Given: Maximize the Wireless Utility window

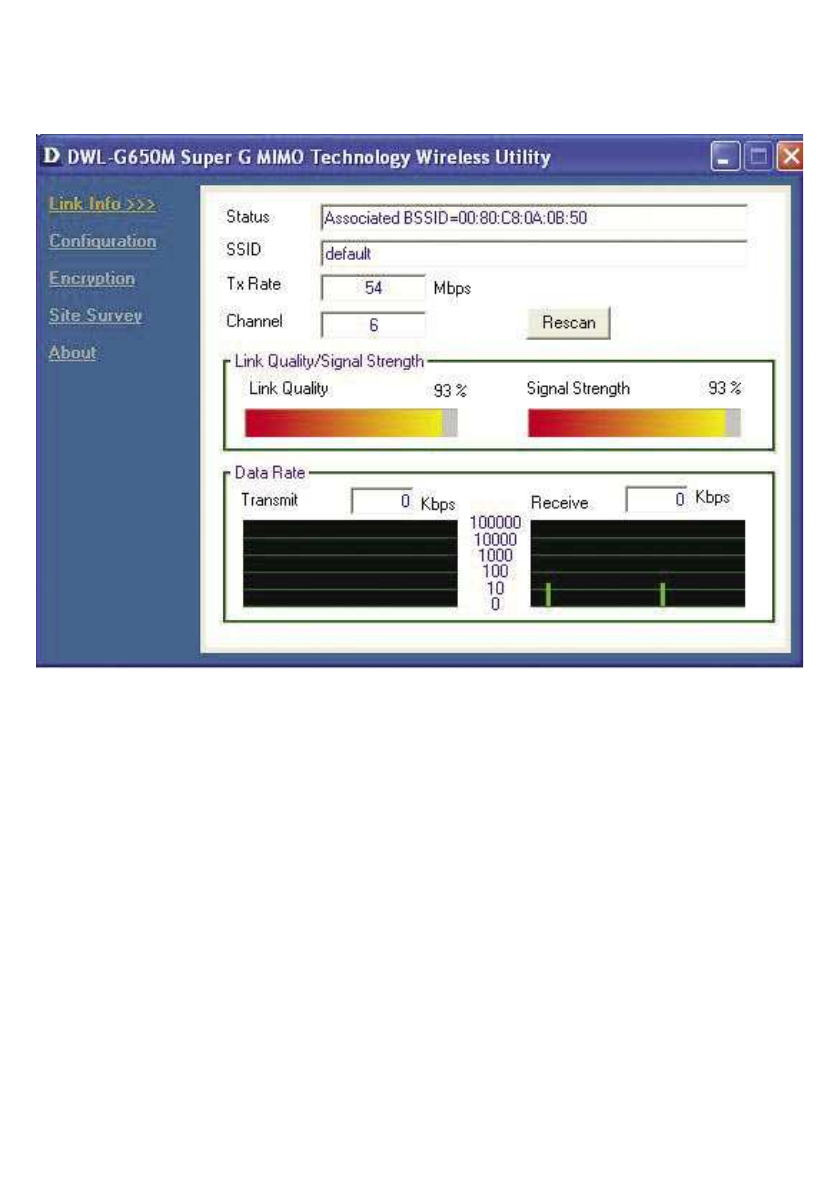Looking at the screenshot, I should point(760,157).
